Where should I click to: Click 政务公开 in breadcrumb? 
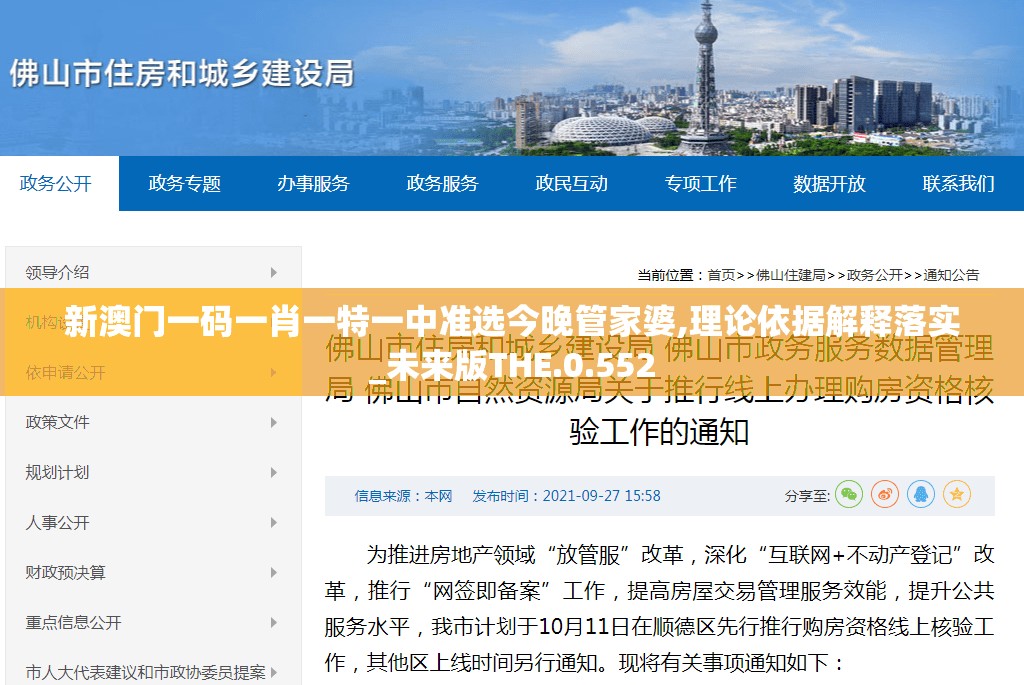[x=874, y=275]
